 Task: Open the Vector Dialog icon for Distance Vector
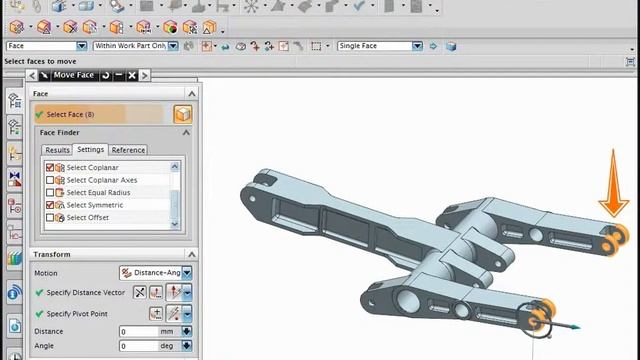point(156,292)
